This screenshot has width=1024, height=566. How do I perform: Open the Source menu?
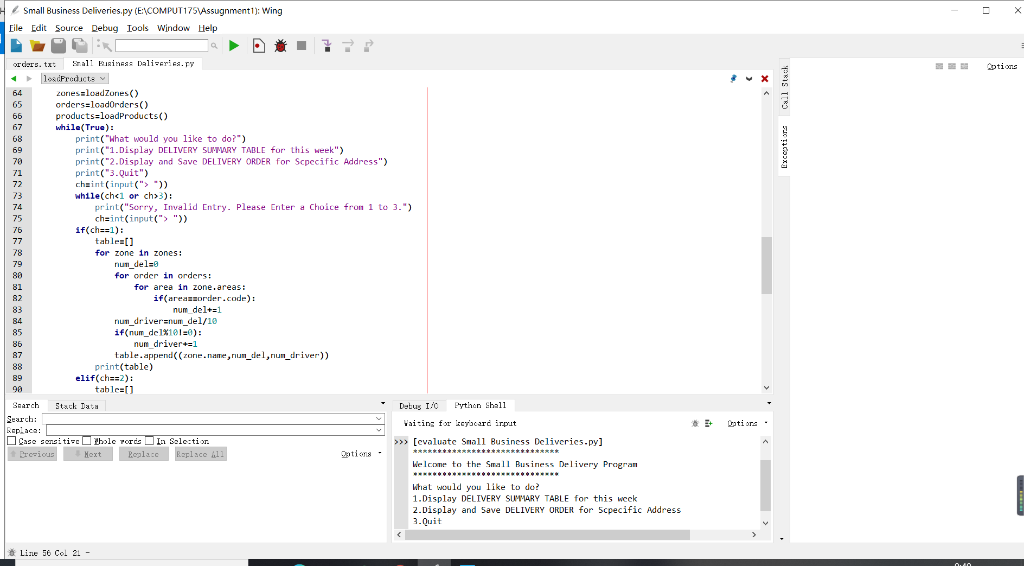tap(69, 28)
